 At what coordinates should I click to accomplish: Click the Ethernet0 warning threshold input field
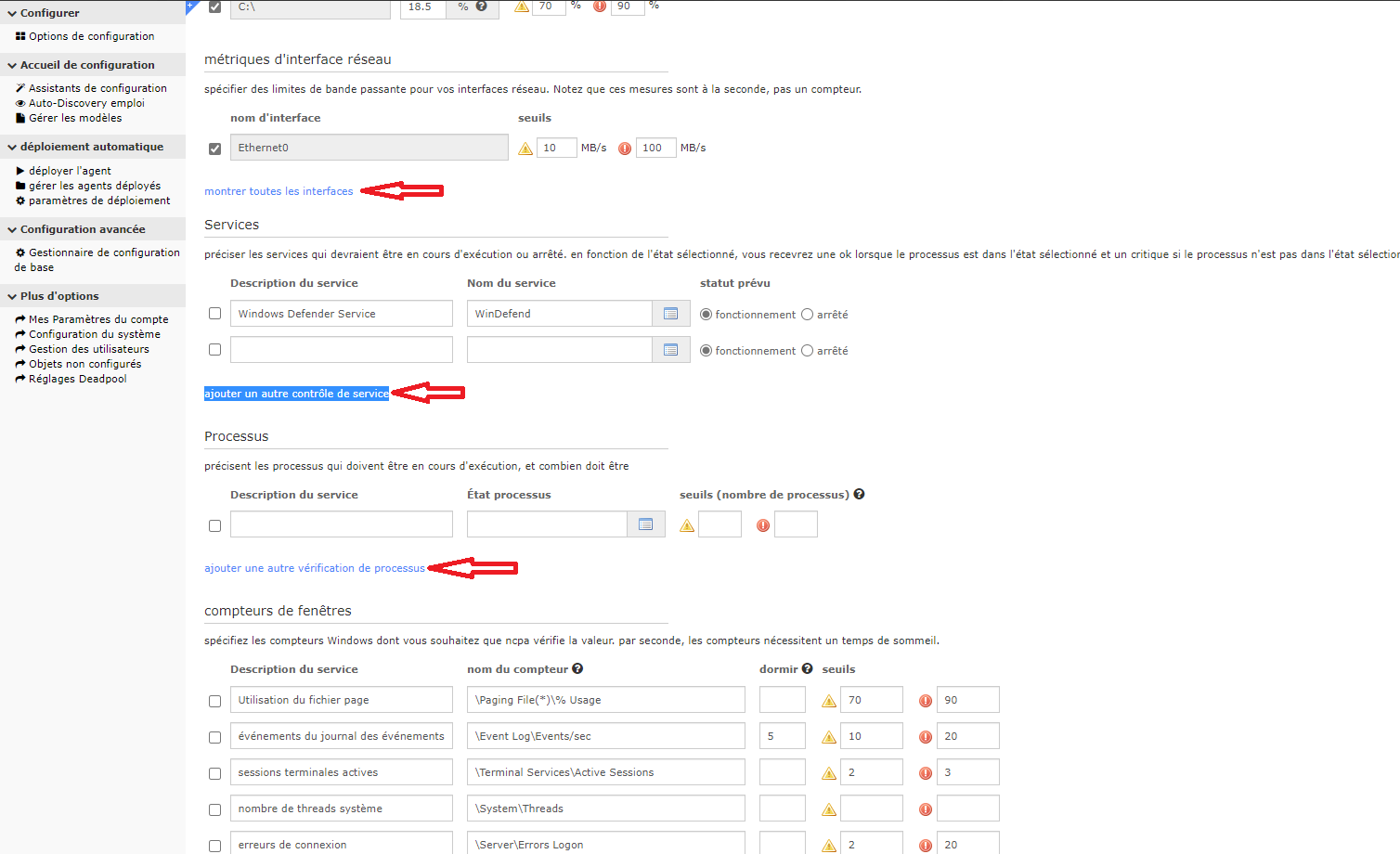[556, 148]
